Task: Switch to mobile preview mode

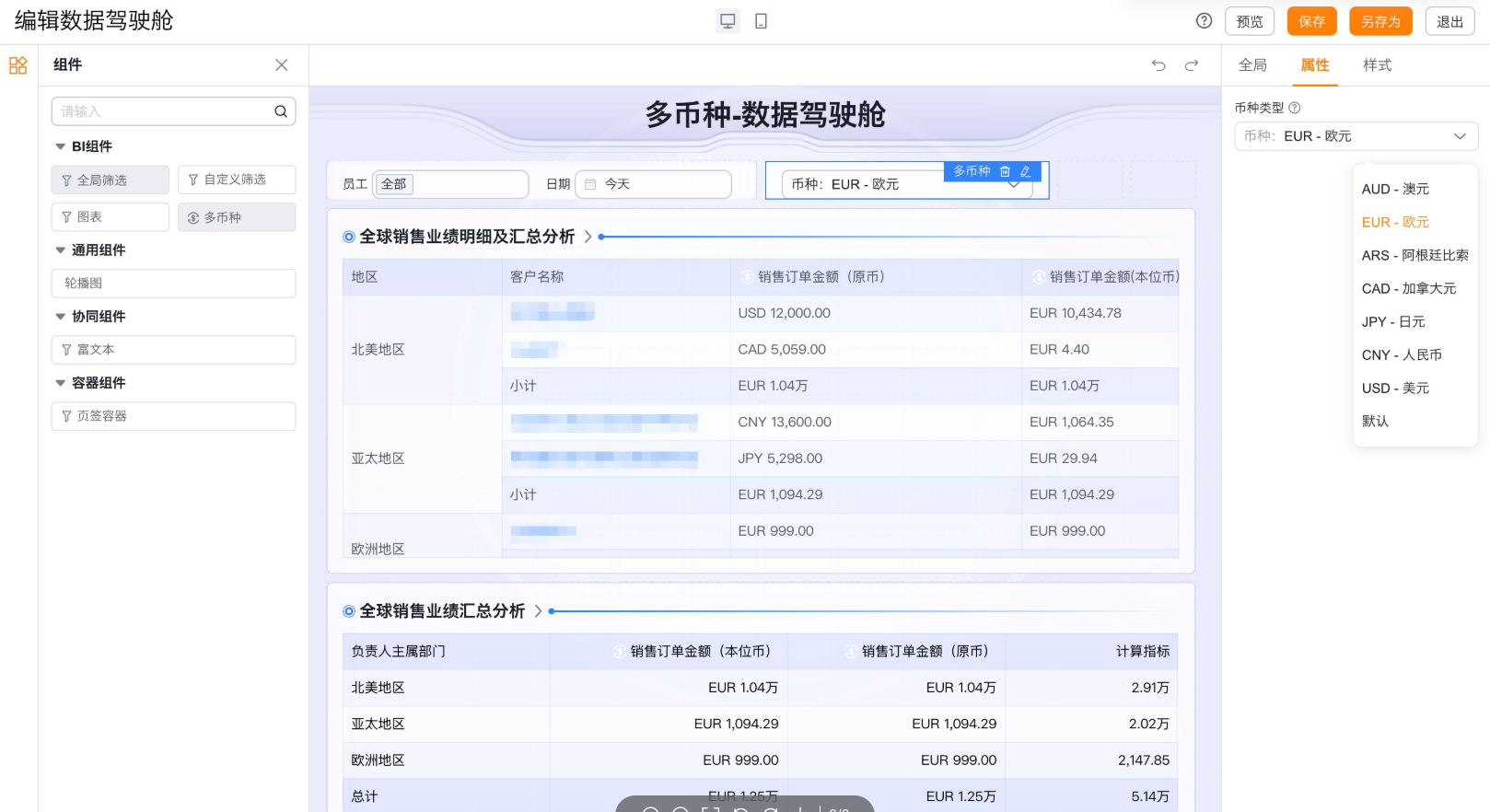Action: click(762, 21)
